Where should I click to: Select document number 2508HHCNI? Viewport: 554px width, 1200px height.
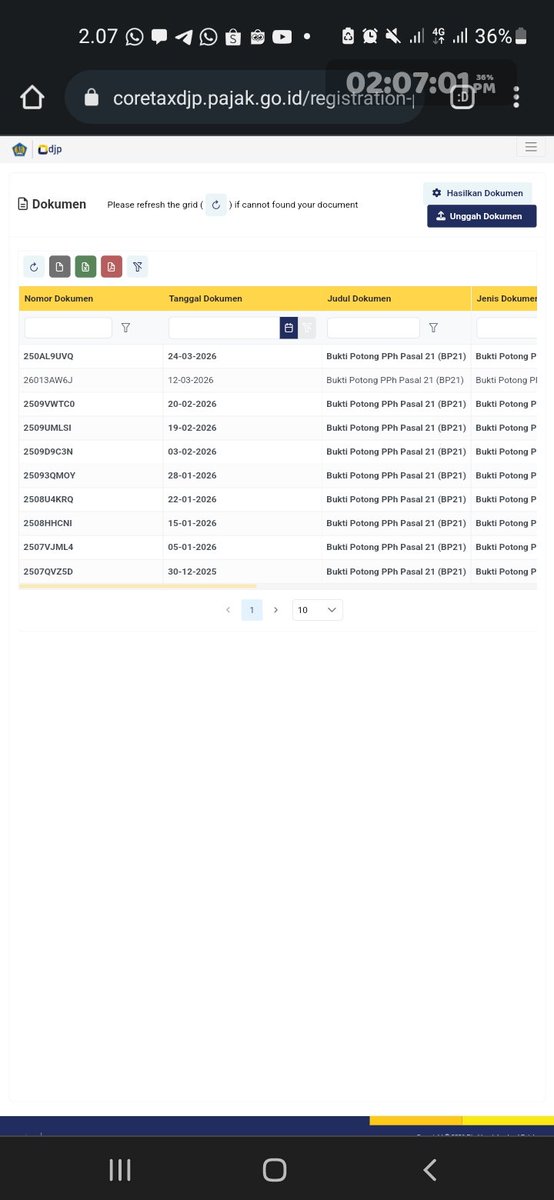(48, 524)
